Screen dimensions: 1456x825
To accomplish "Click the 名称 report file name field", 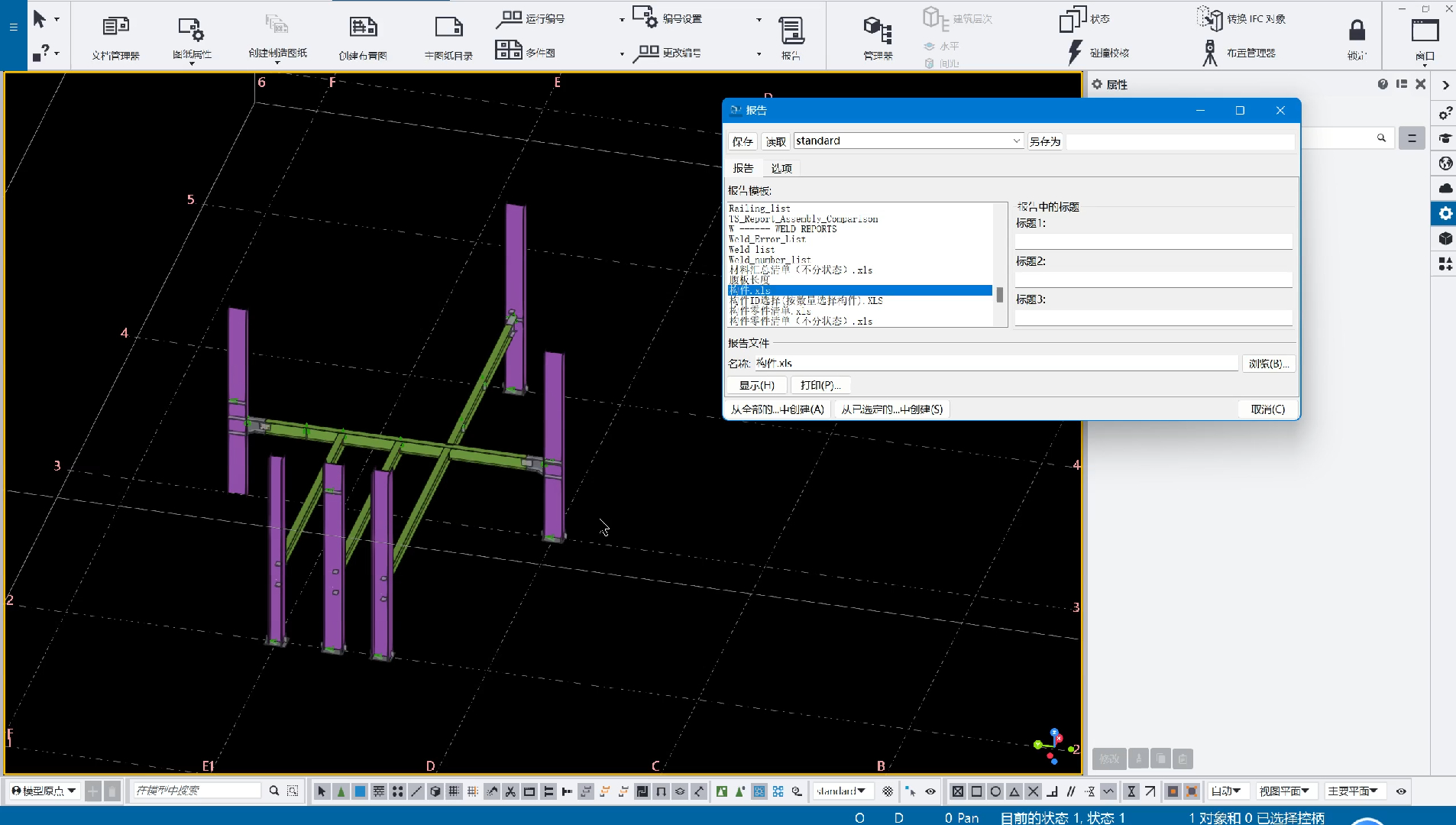I will tap(996, 363).
